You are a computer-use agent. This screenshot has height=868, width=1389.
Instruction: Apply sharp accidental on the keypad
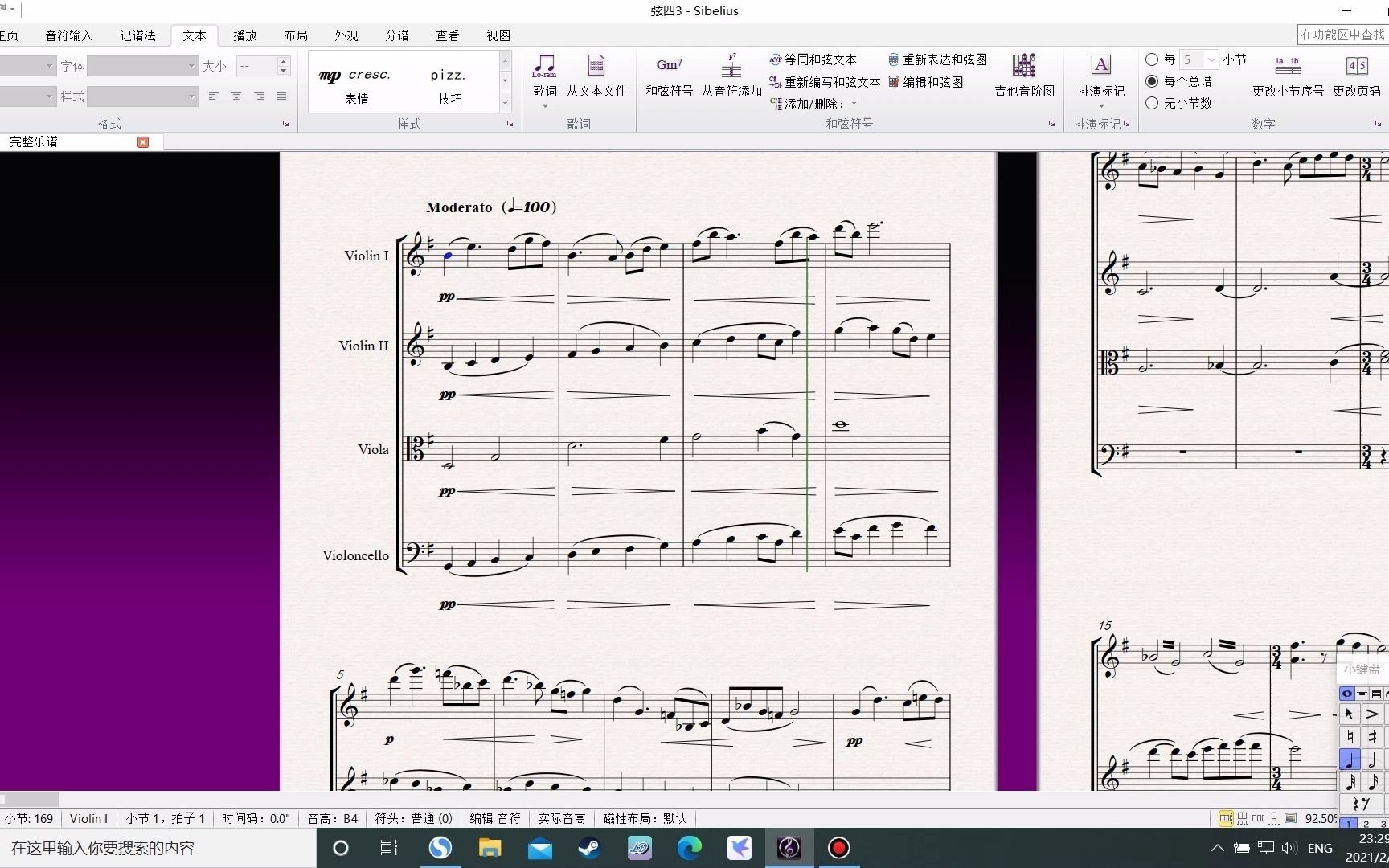click(x=1372, y=736)
